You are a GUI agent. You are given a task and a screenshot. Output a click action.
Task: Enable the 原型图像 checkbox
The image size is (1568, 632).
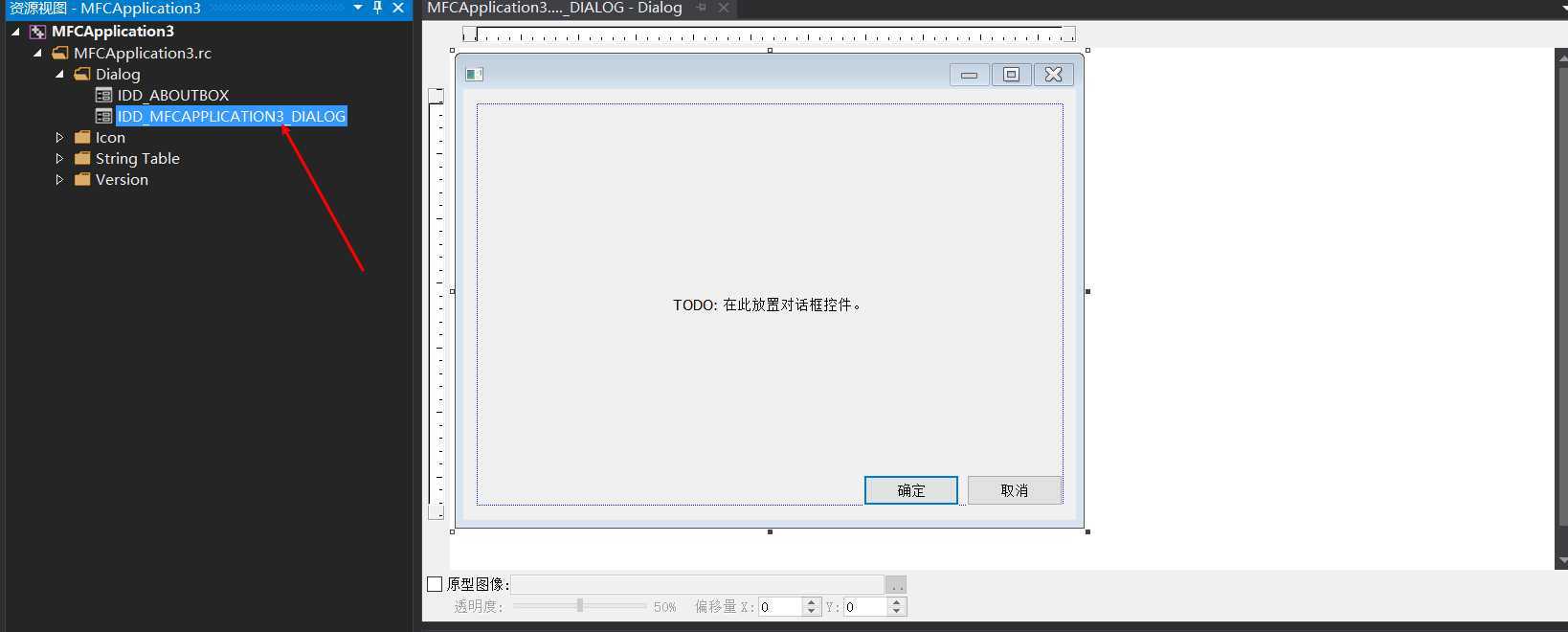[x=435, y=584]
